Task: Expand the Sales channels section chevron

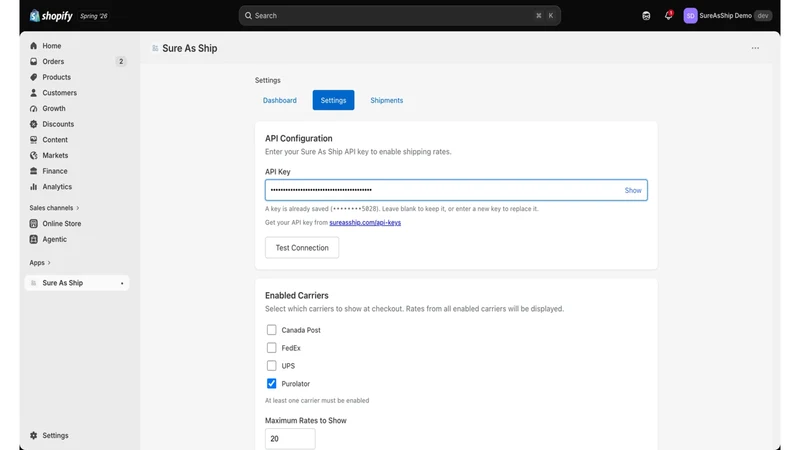Action: point(78,208)
